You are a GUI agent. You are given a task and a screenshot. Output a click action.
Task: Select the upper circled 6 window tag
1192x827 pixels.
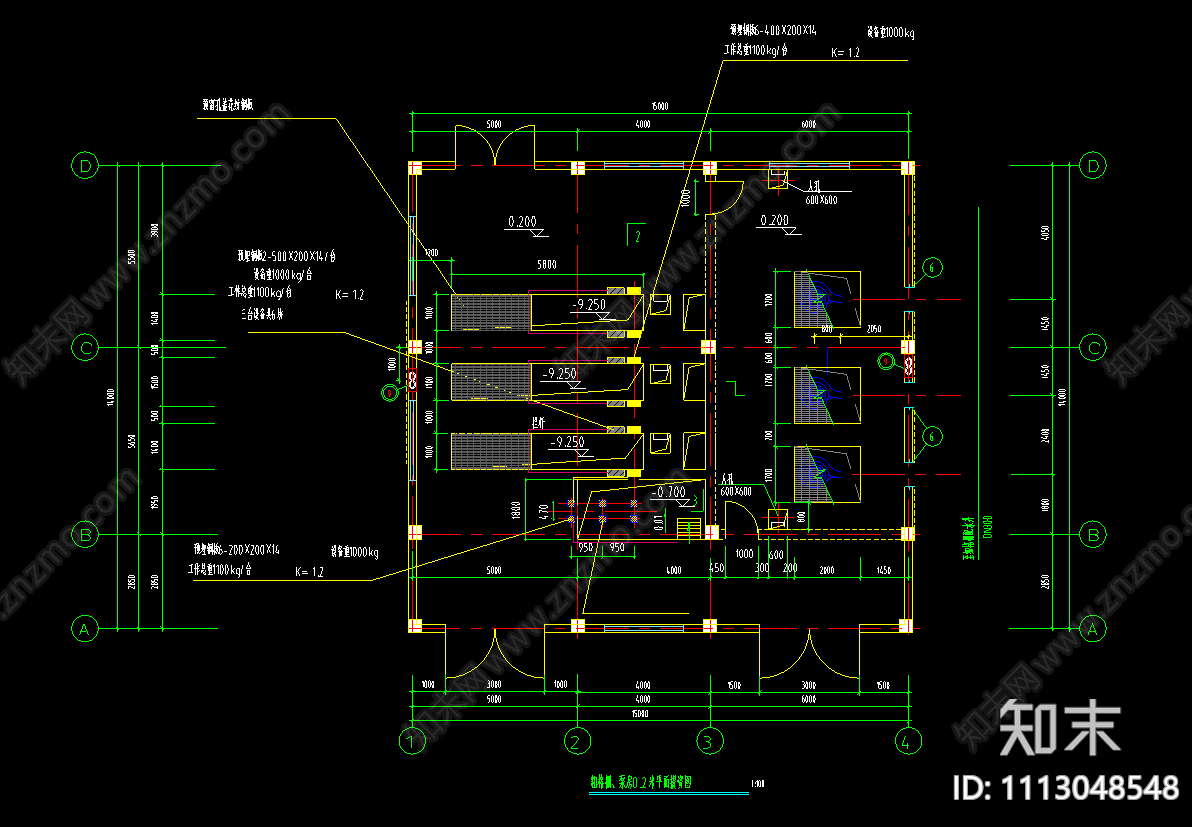click(932, 267)
